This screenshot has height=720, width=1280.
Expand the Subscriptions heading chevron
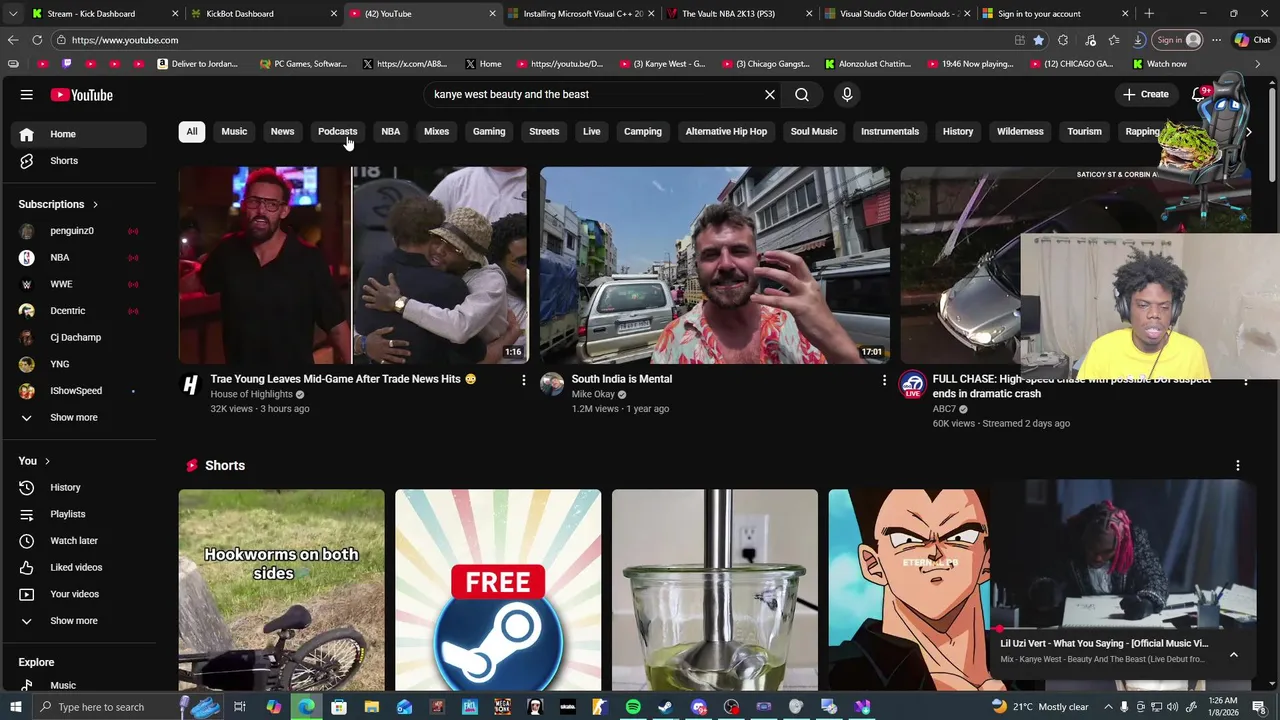[96, 205]
